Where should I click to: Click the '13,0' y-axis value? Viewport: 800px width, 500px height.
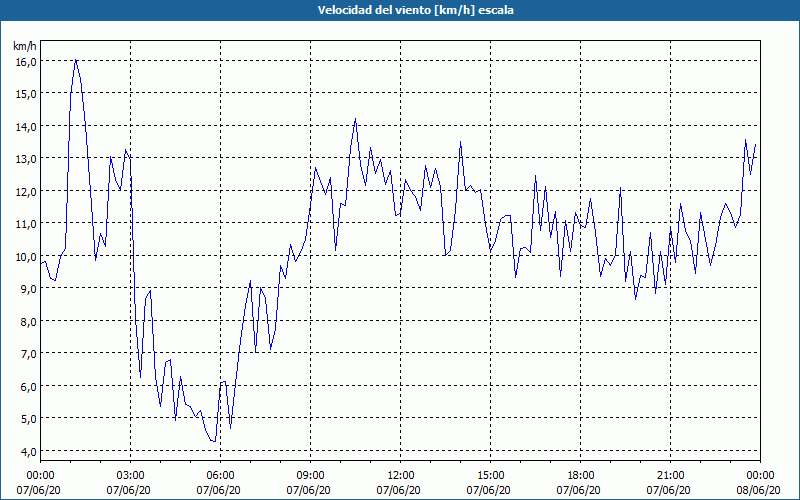[26, 159]
